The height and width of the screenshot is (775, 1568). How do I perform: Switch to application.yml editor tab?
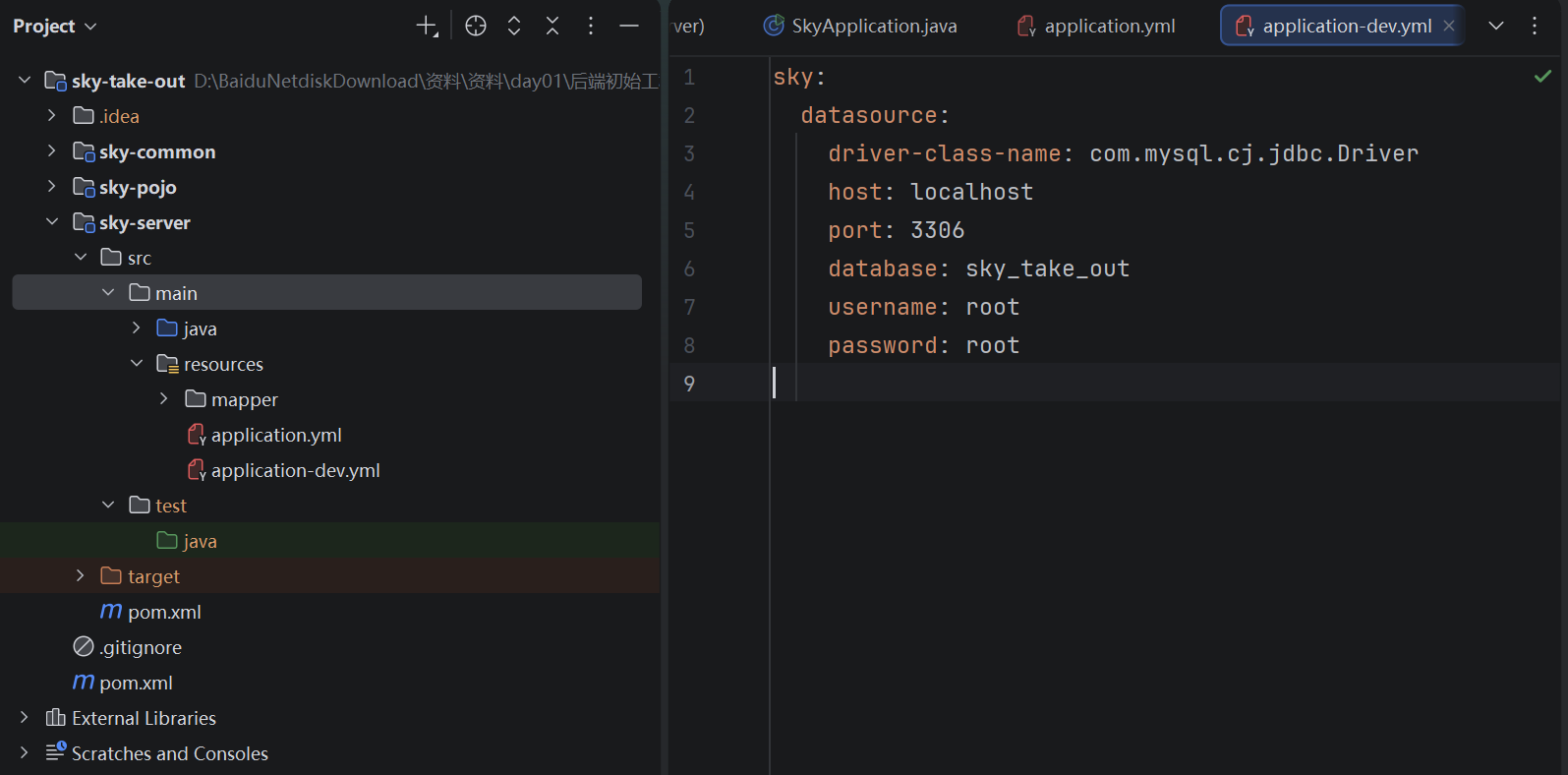click(x=1096, y=26)
